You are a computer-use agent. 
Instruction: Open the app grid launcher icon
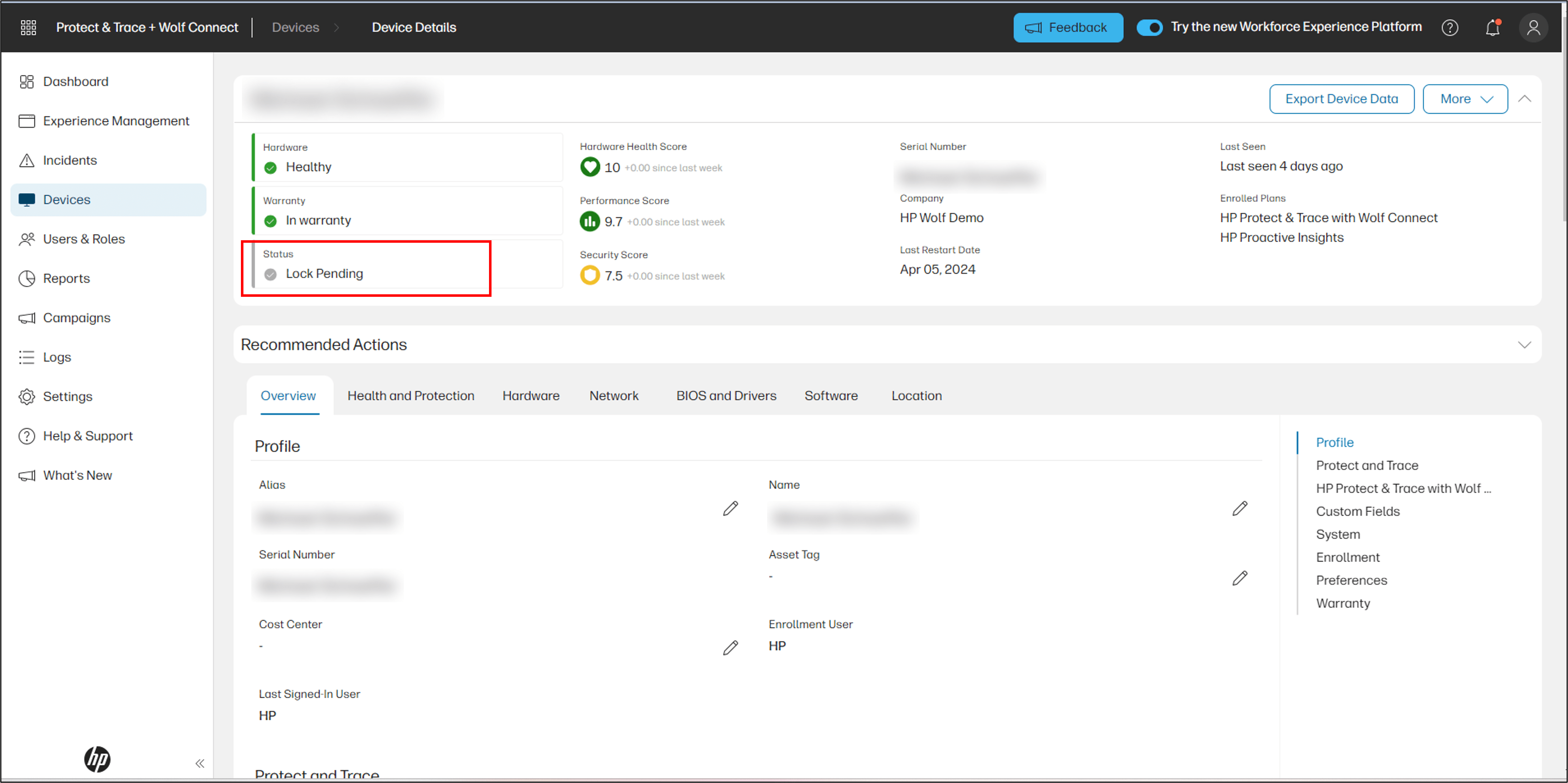coord(28,28)
